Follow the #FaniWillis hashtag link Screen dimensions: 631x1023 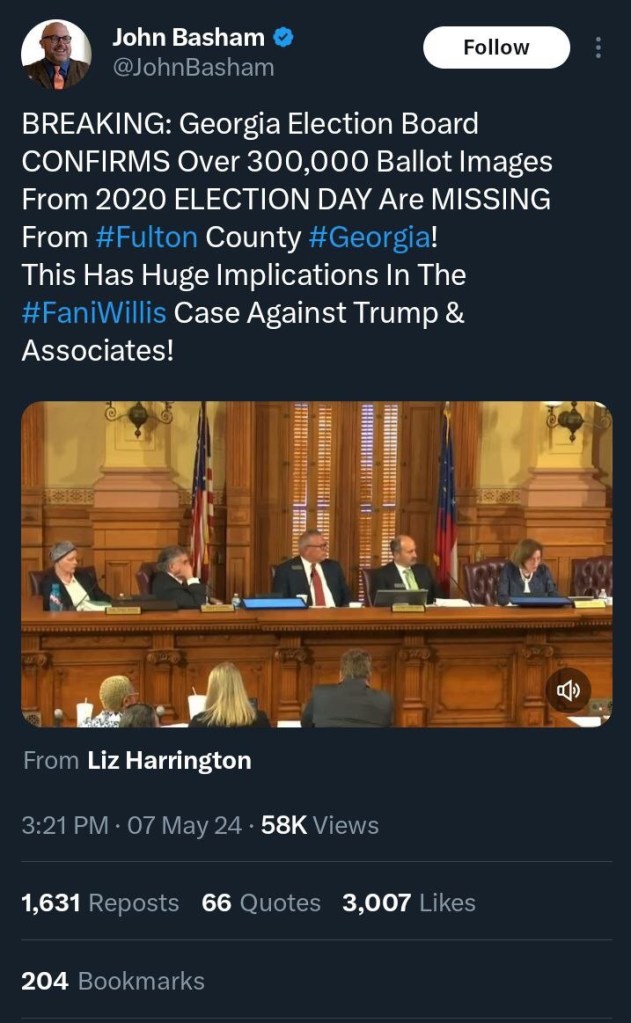point(94,313)
